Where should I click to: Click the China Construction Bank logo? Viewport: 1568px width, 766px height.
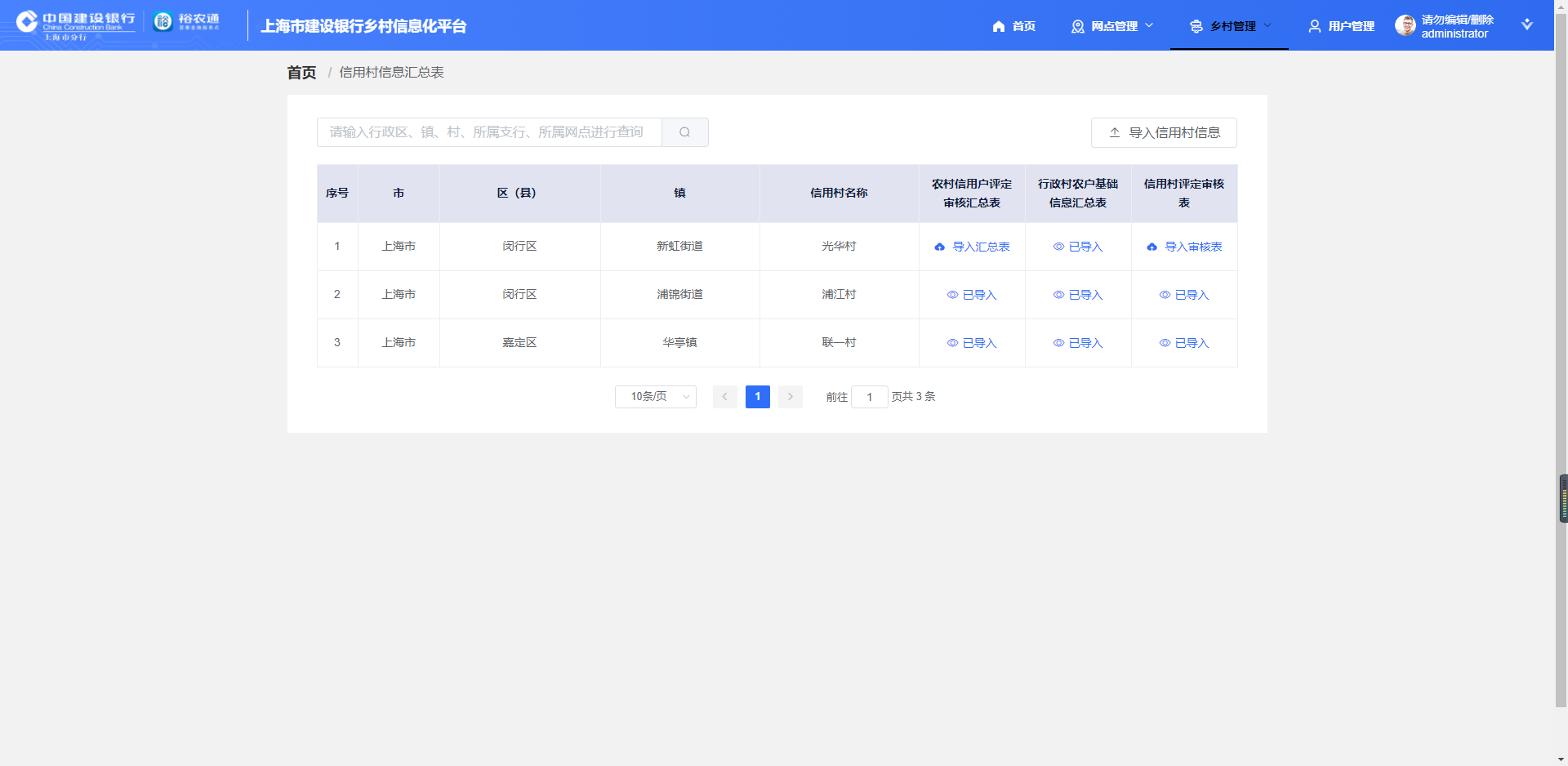tap(75, 24)
